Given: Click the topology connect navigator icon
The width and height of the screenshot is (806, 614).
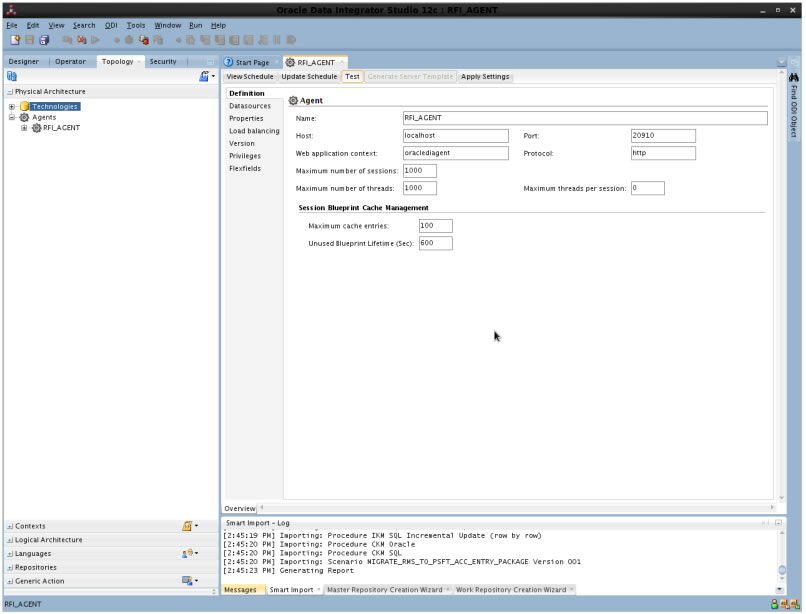Looking at the screenshot, I should click(206, 76).
